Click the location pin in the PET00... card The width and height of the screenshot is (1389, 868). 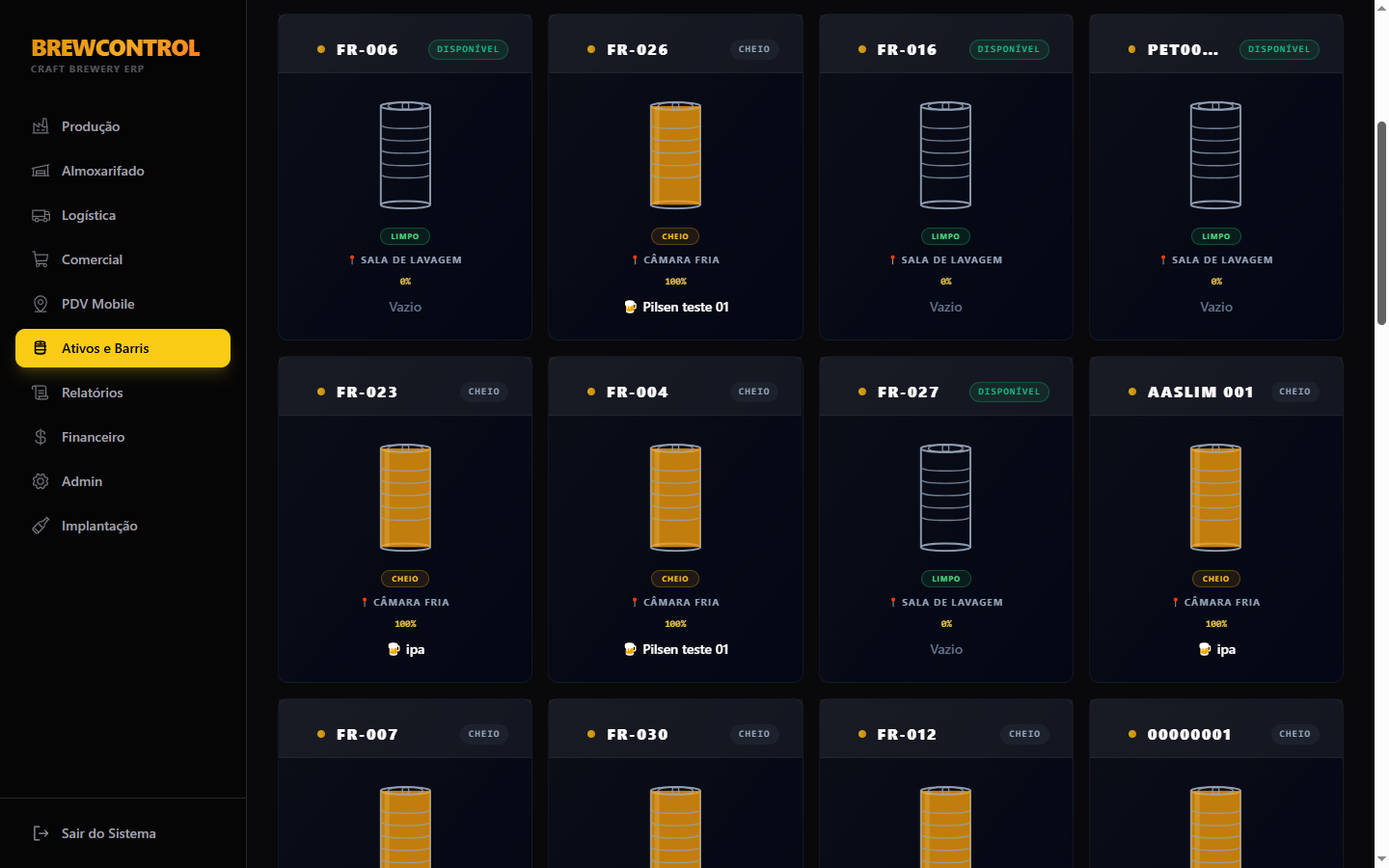1163,259
